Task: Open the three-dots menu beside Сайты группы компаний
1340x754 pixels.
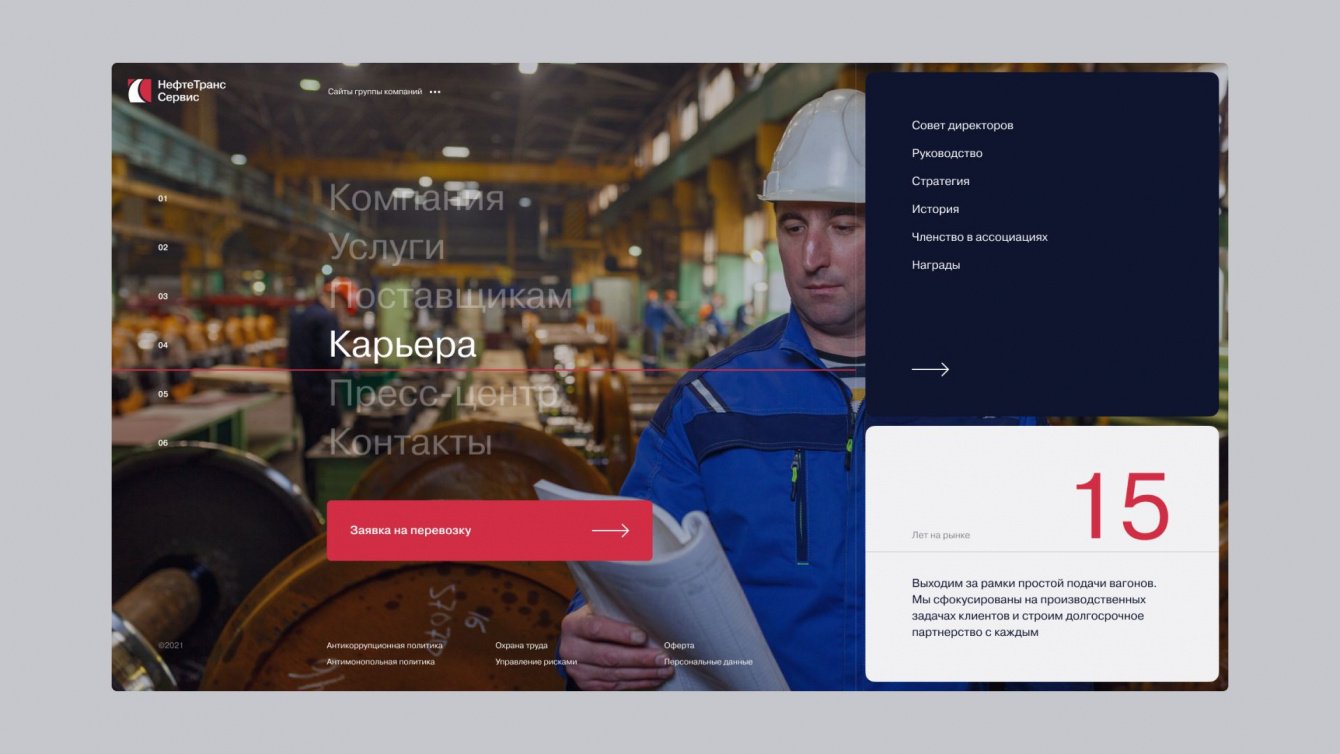Action: (435, 92)
